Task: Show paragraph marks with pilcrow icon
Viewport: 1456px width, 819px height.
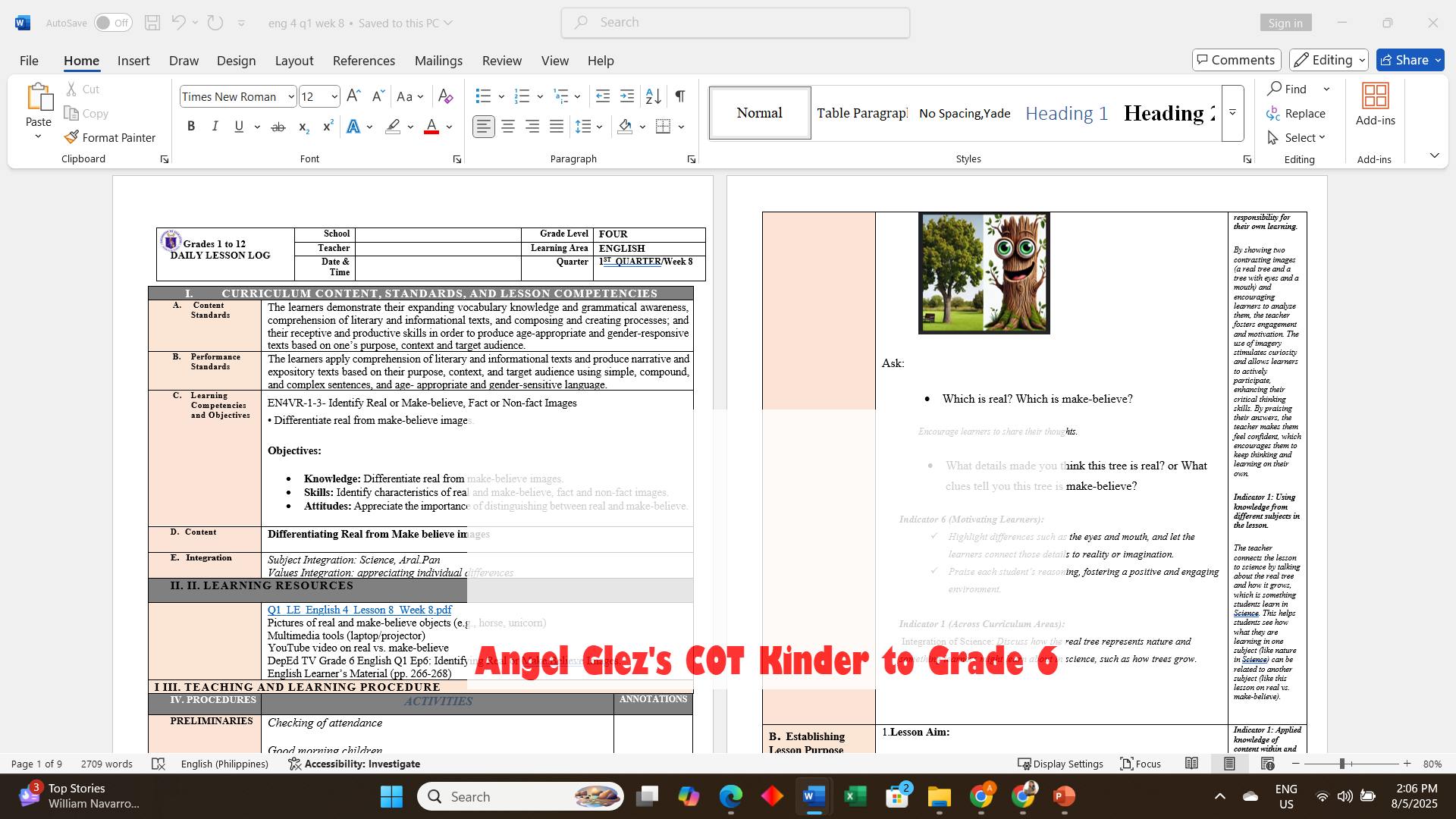Action: point(680,96)
